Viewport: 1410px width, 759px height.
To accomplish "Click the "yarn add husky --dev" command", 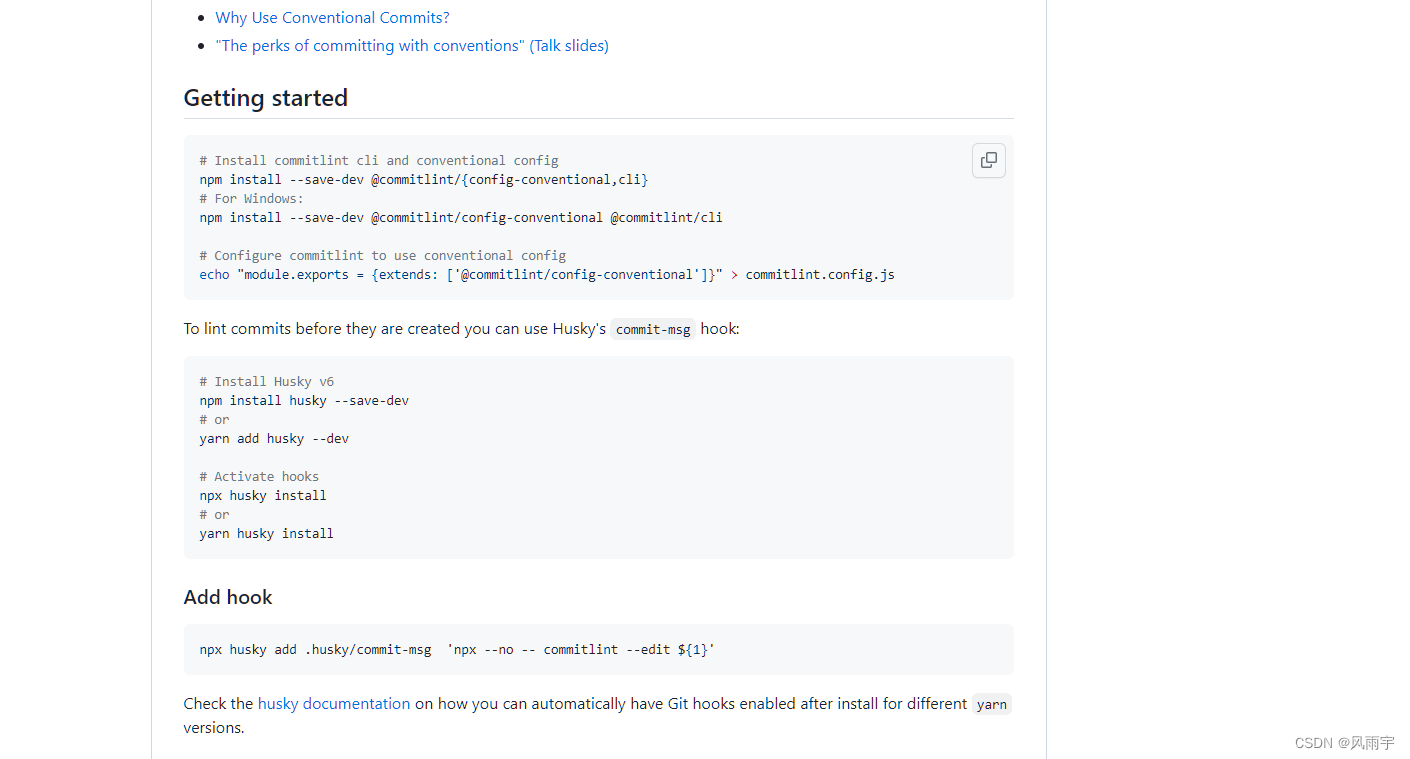I will pos(274,437).
